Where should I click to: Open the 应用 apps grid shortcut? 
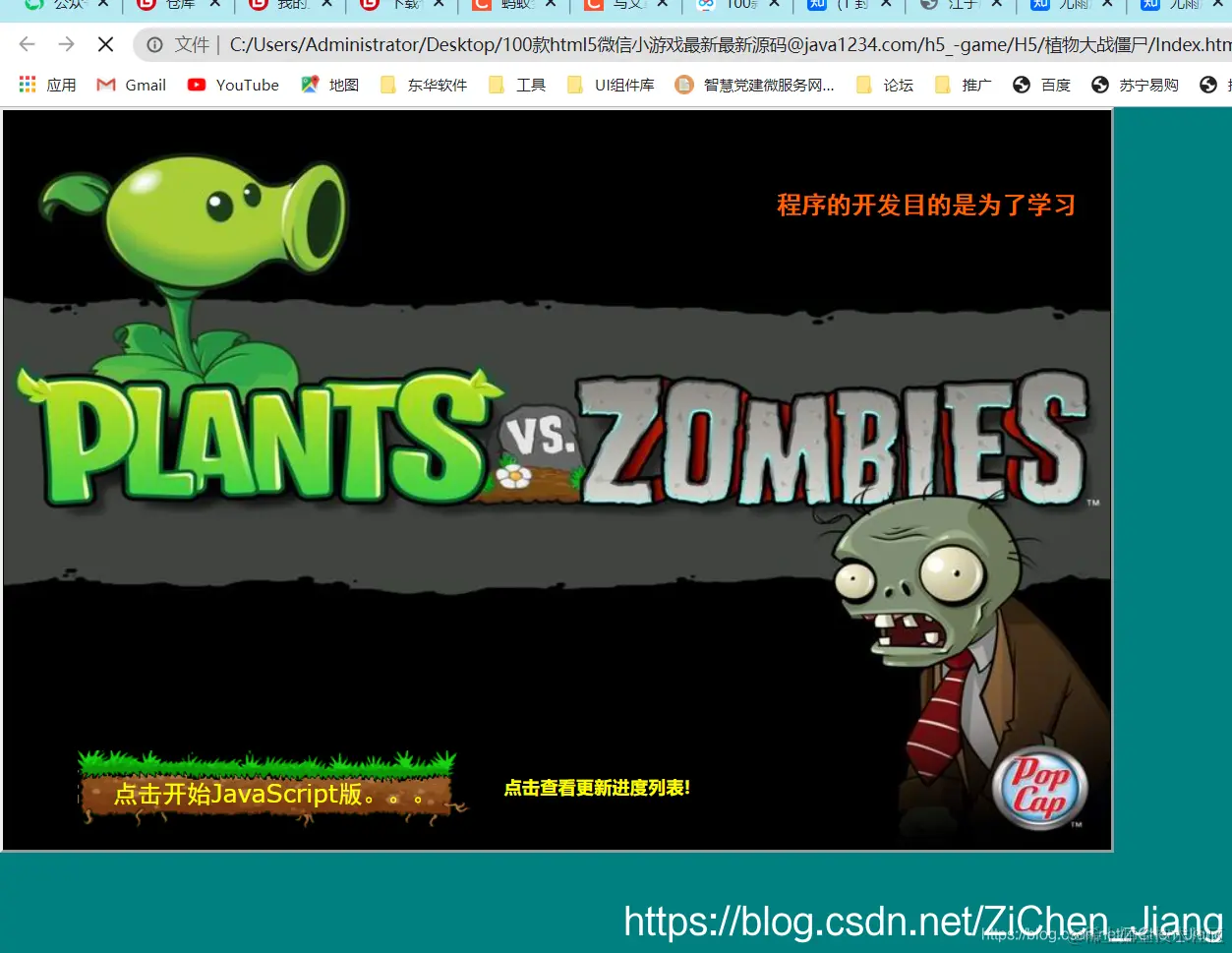(x=47, y=86)
